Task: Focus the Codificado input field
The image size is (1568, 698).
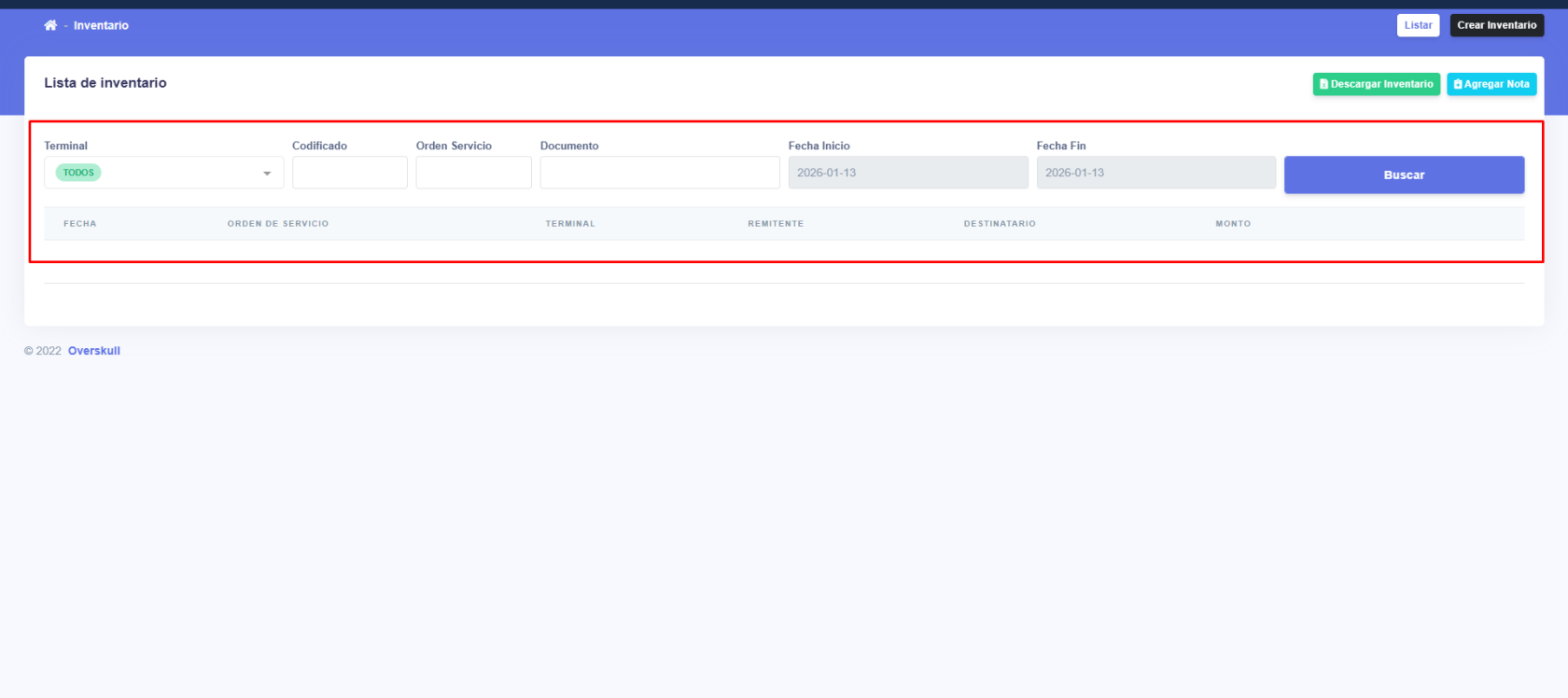Action: coord(349,173)
